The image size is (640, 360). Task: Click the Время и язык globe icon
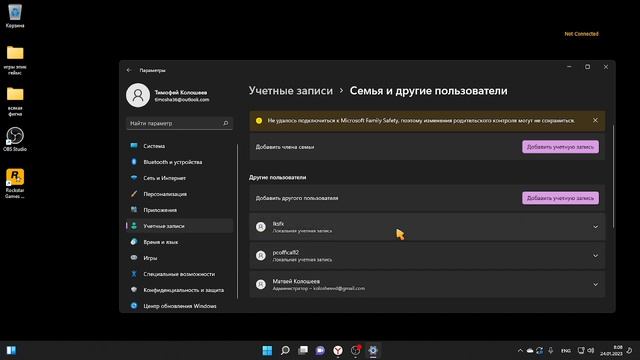pos(134,242)
